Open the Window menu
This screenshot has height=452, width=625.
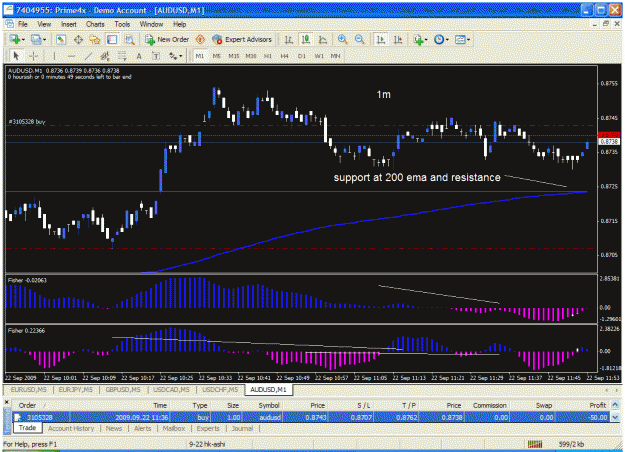click(151, 24)
